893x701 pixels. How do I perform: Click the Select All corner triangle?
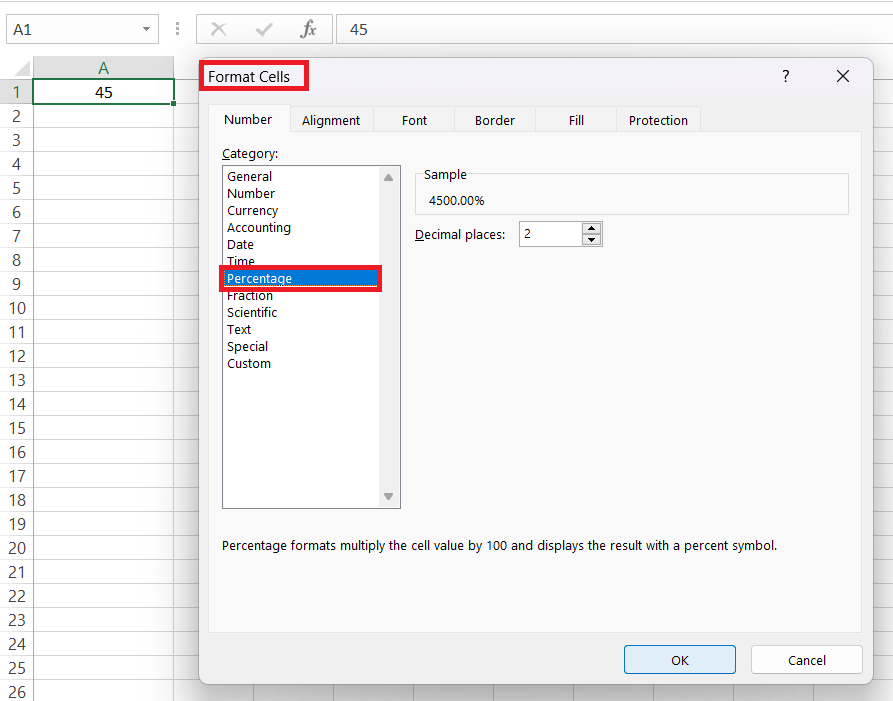click(x=21, y=68)
